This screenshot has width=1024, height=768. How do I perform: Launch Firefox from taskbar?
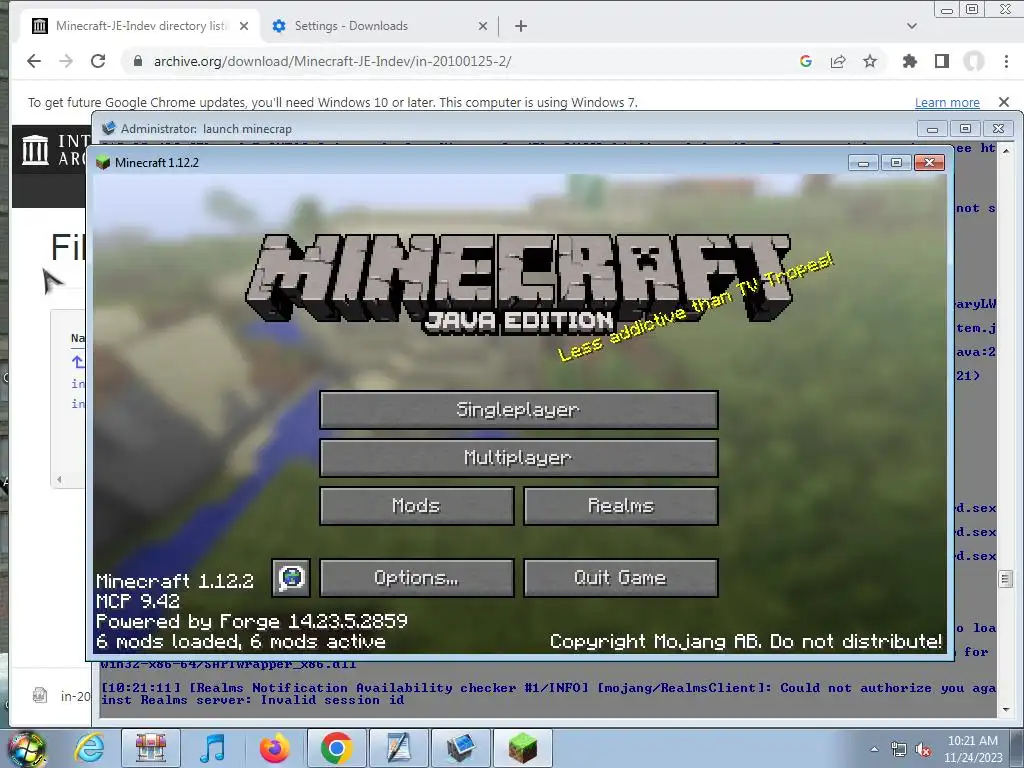point(274,748)
